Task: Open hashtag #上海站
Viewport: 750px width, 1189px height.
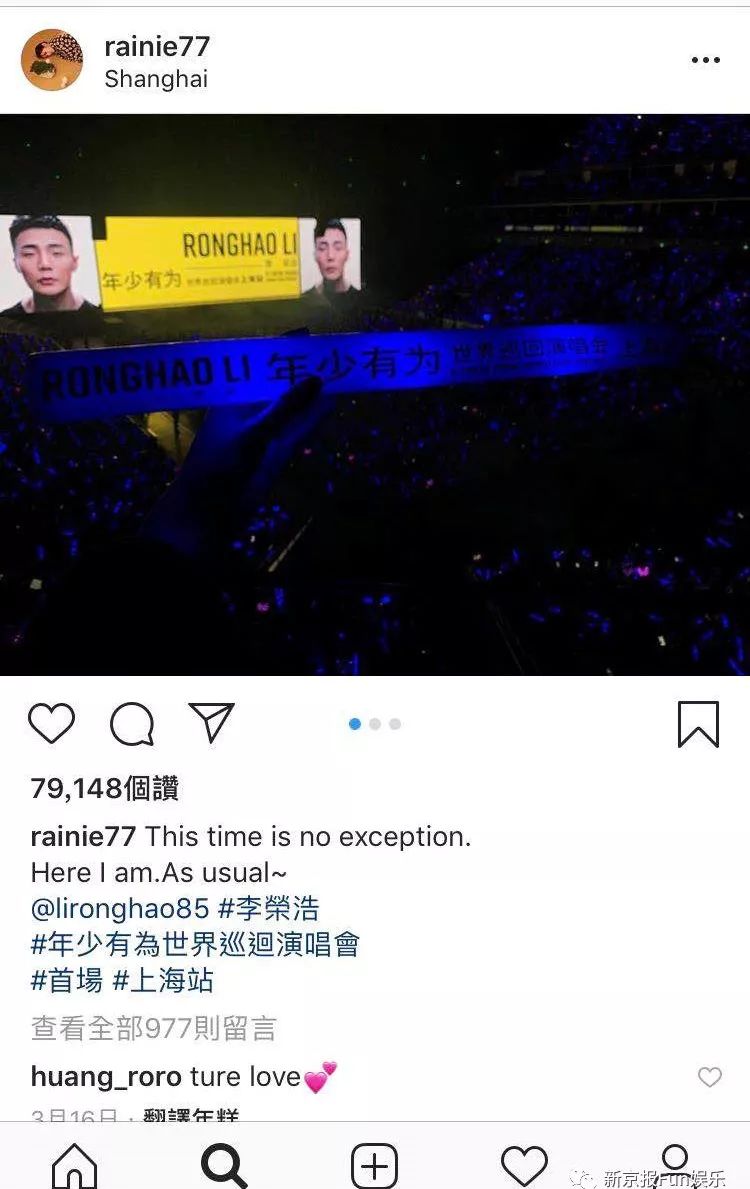Action: tap(163, 980)
